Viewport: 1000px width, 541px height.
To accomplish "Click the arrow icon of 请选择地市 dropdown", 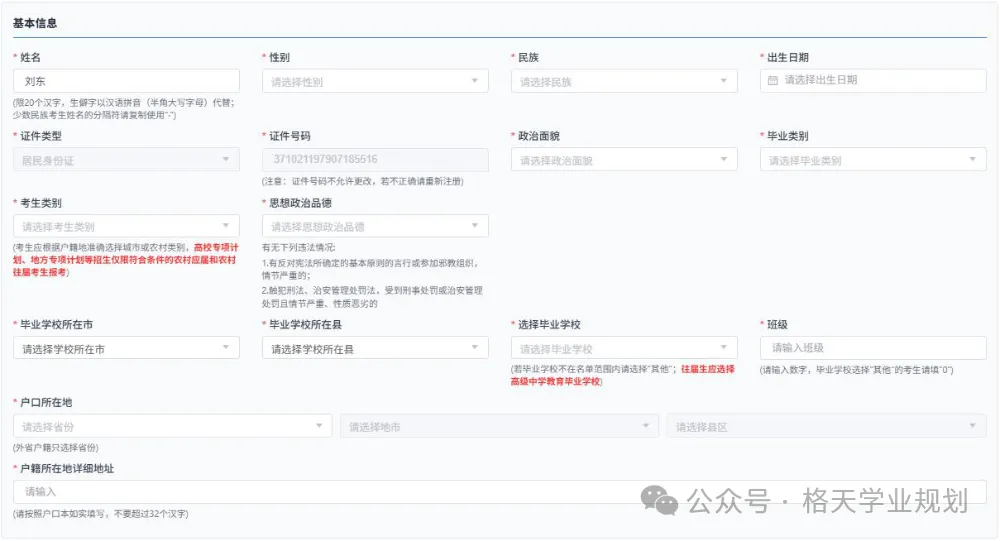I will [645, 426].
